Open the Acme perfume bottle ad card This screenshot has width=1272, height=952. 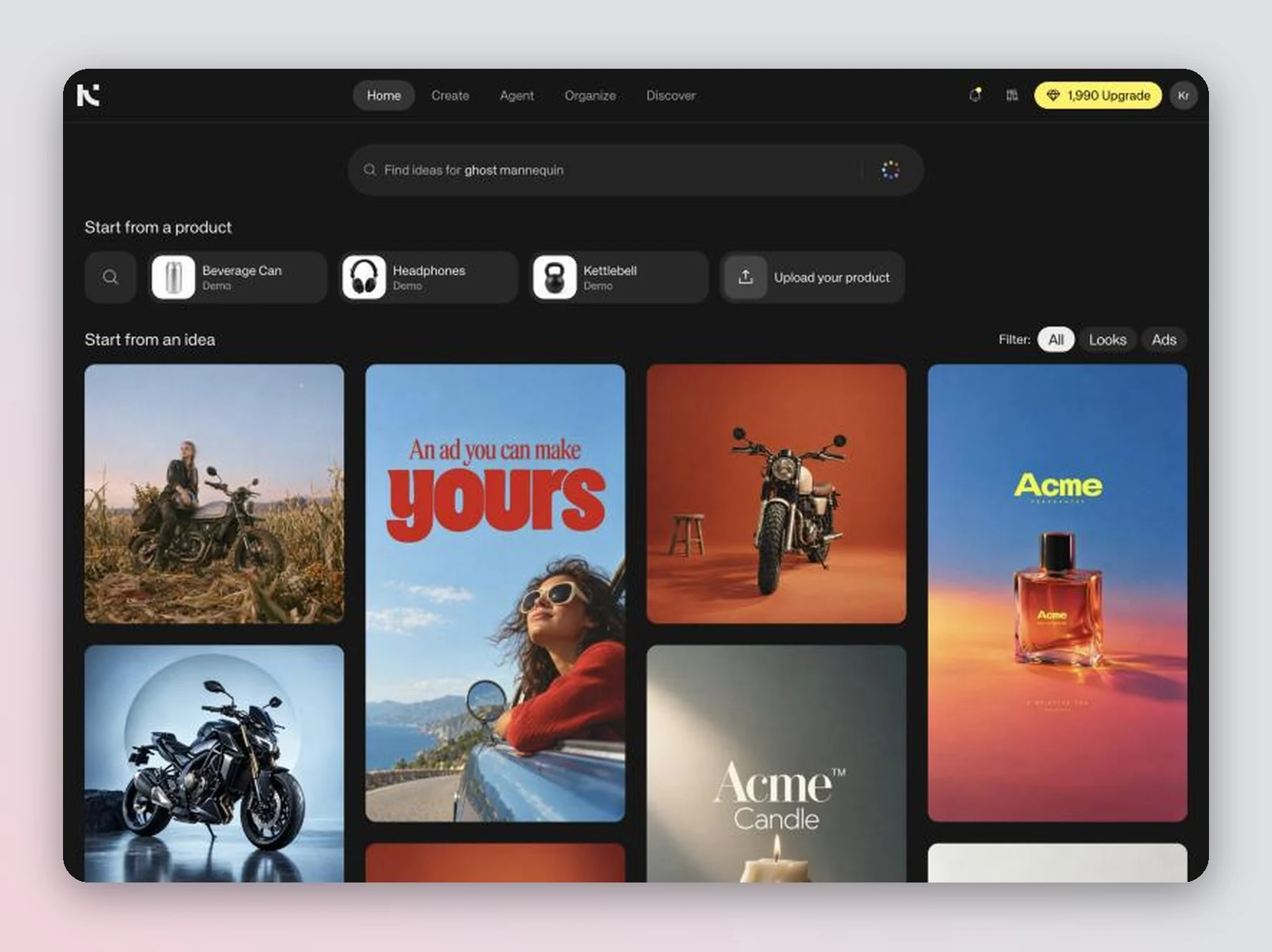coord(1057,593)
